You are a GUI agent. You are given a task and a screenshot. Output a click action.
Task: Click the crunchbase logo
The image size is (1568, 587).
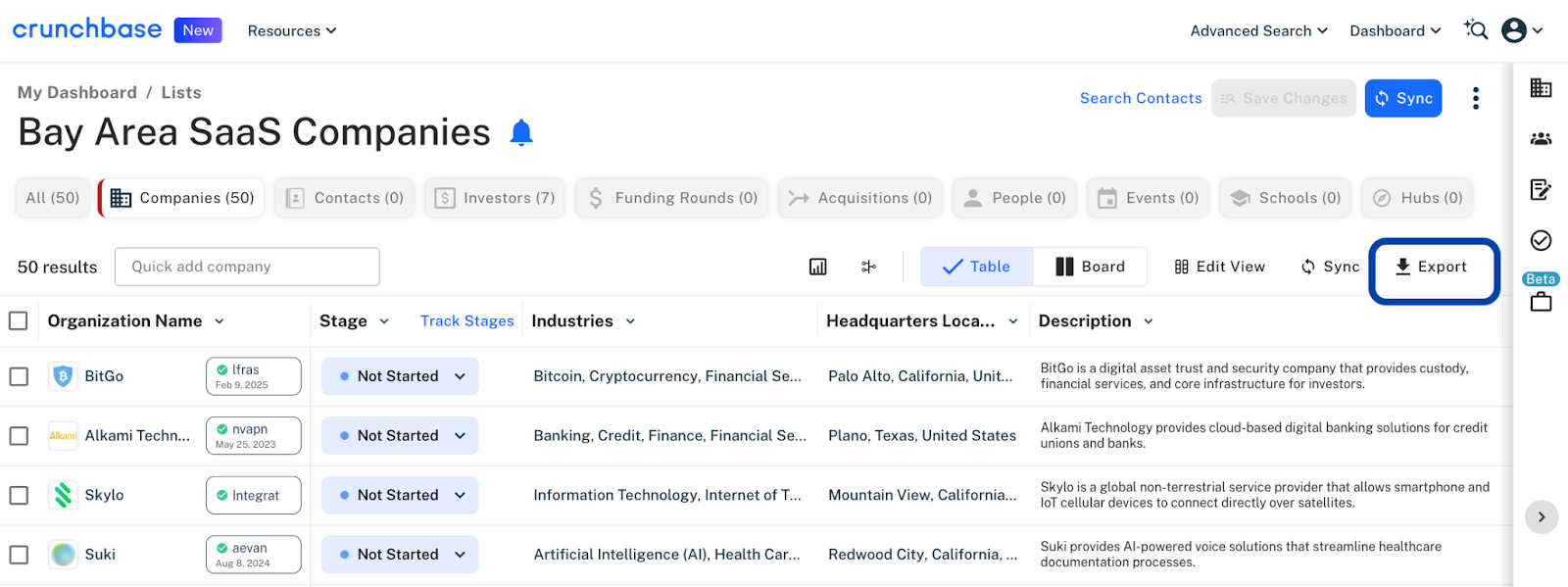(x=87, y=29)
